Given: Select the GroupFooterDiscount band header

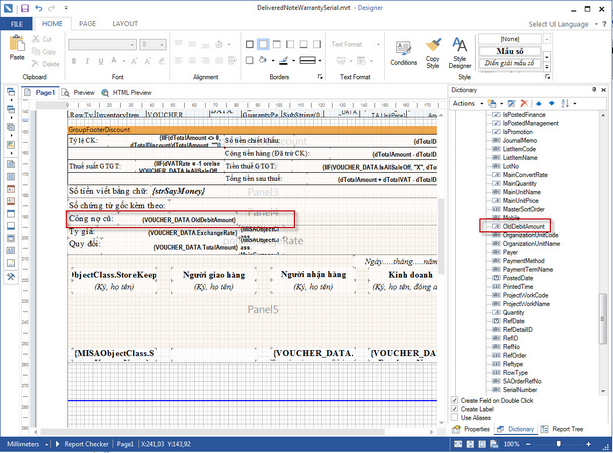Looking at the screenshot, I should tap(252, 130).
